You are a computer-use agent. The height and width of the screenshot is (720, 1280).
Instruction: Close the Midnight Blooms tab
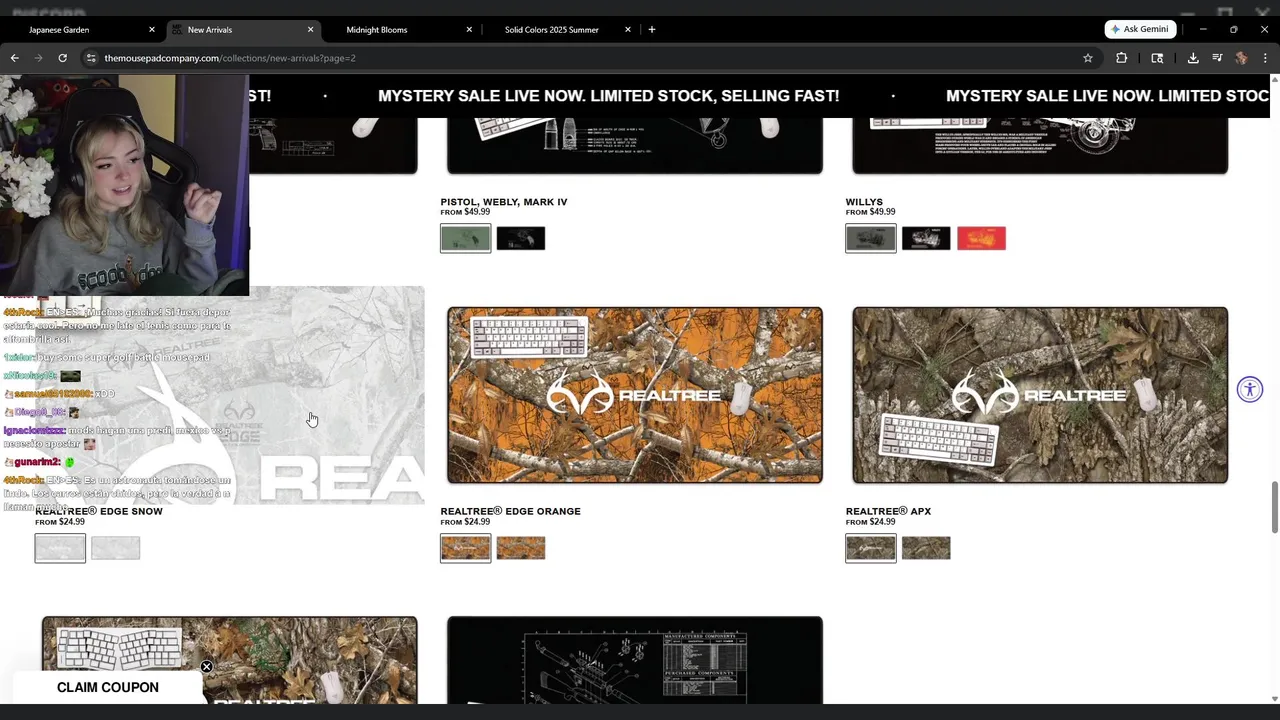click(469, 30)
